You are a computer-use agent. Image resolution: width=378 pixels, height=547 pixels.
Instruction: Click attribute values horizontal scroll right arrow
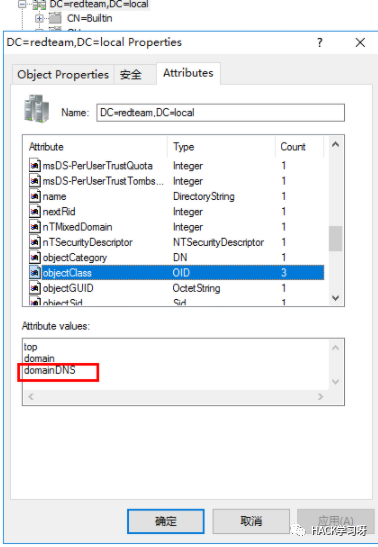coord(320,397)
